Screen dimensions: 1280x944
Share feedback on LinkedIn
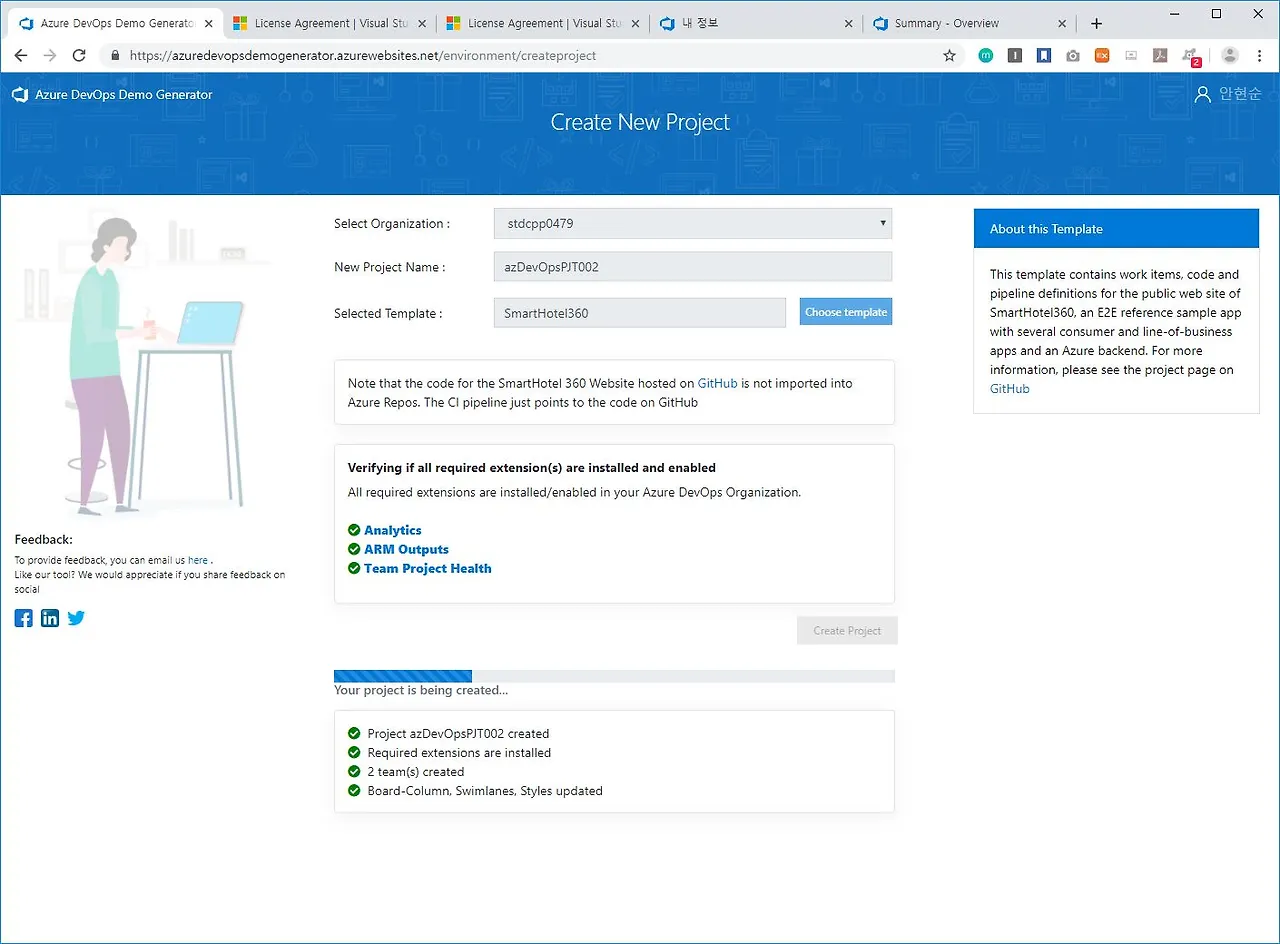point(50,618)
